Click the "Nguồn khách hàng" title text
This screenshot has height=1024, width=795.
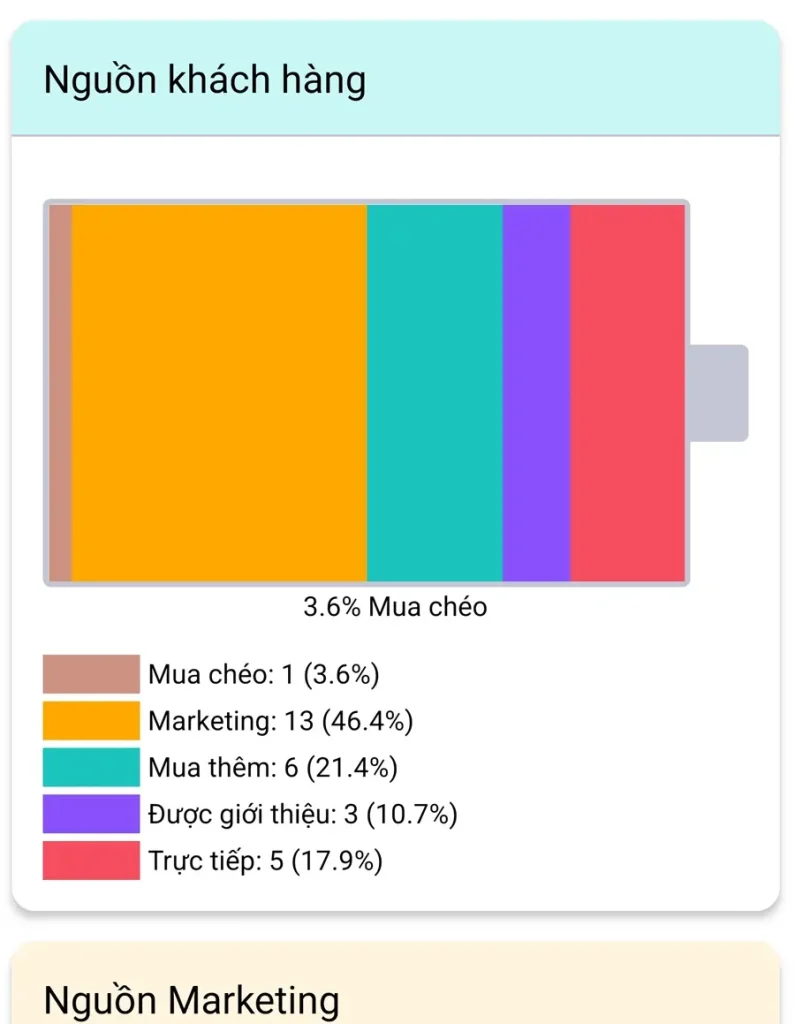205,80
